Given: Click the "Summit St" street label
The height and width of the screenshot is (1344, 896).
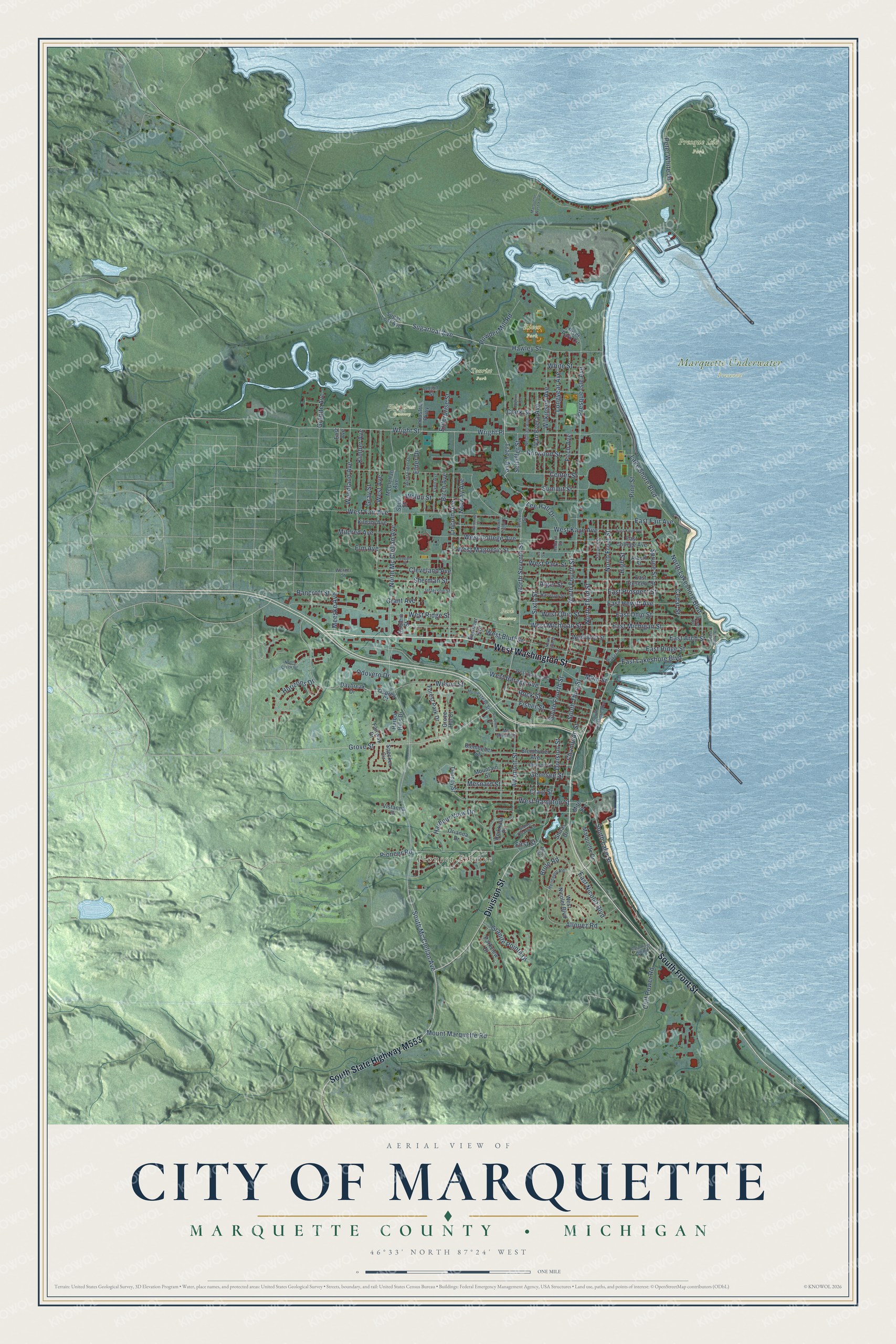Looking at the screenshot, I should [x=557, y=489].
